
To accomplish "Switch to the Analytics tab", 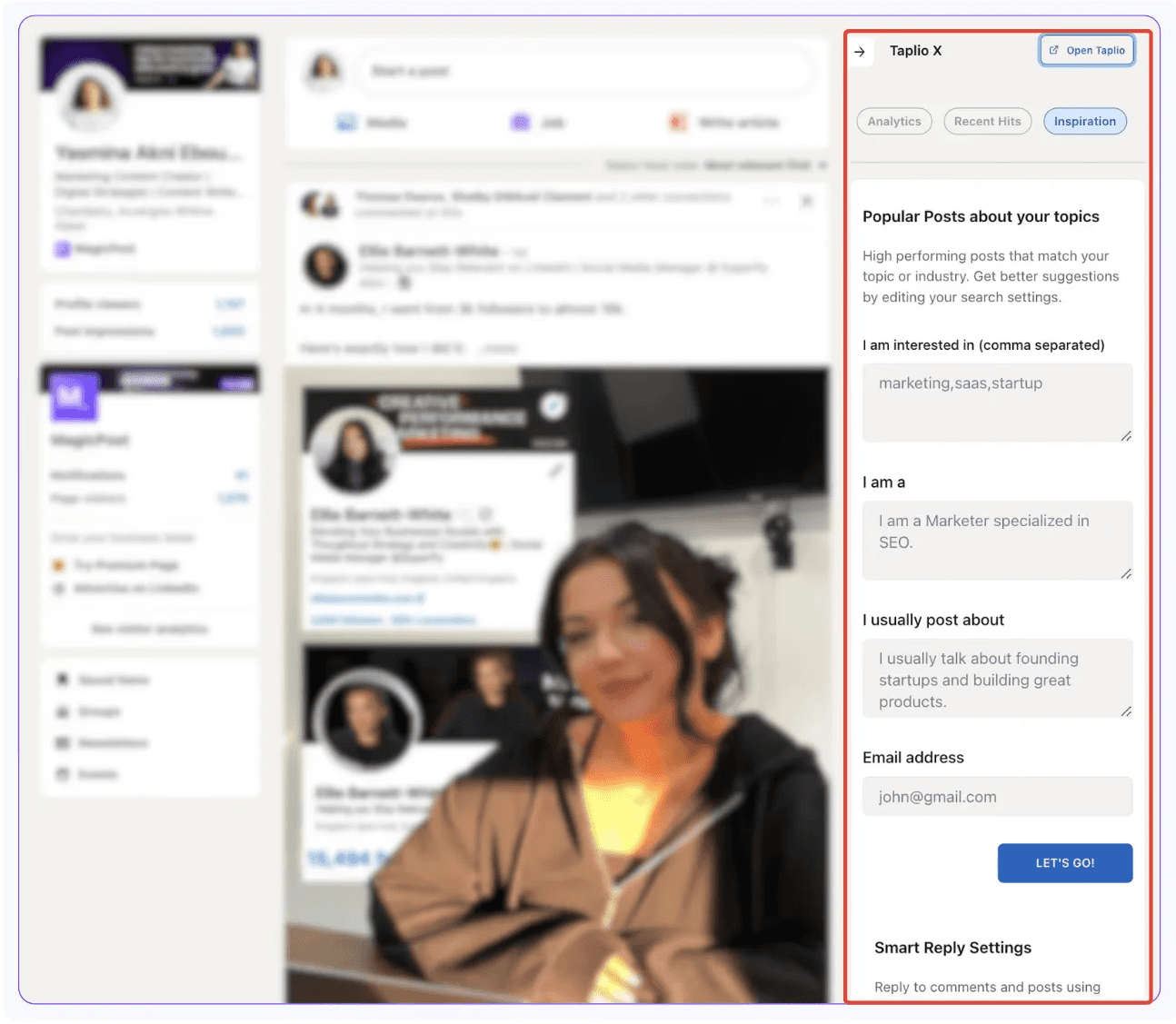I will 894,122.
